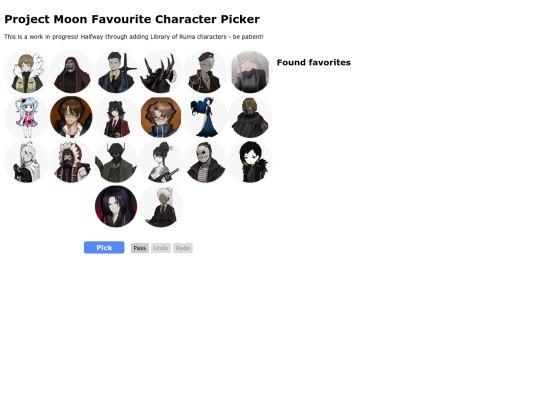Select the bearded man in fur hood

pyautogui.click(x=71, y=162)
